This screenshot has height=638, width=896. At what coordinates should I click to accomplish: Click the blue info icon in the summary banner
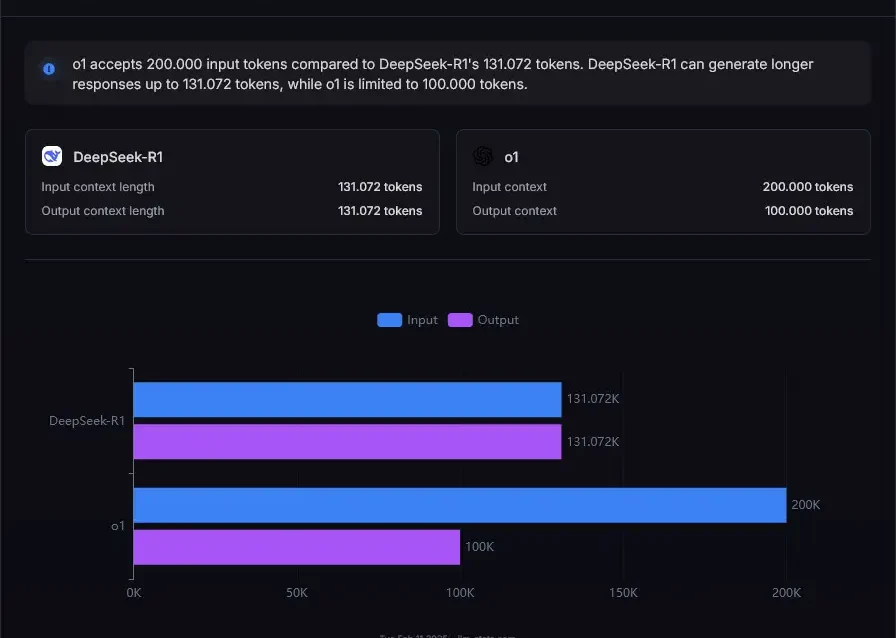49,69
